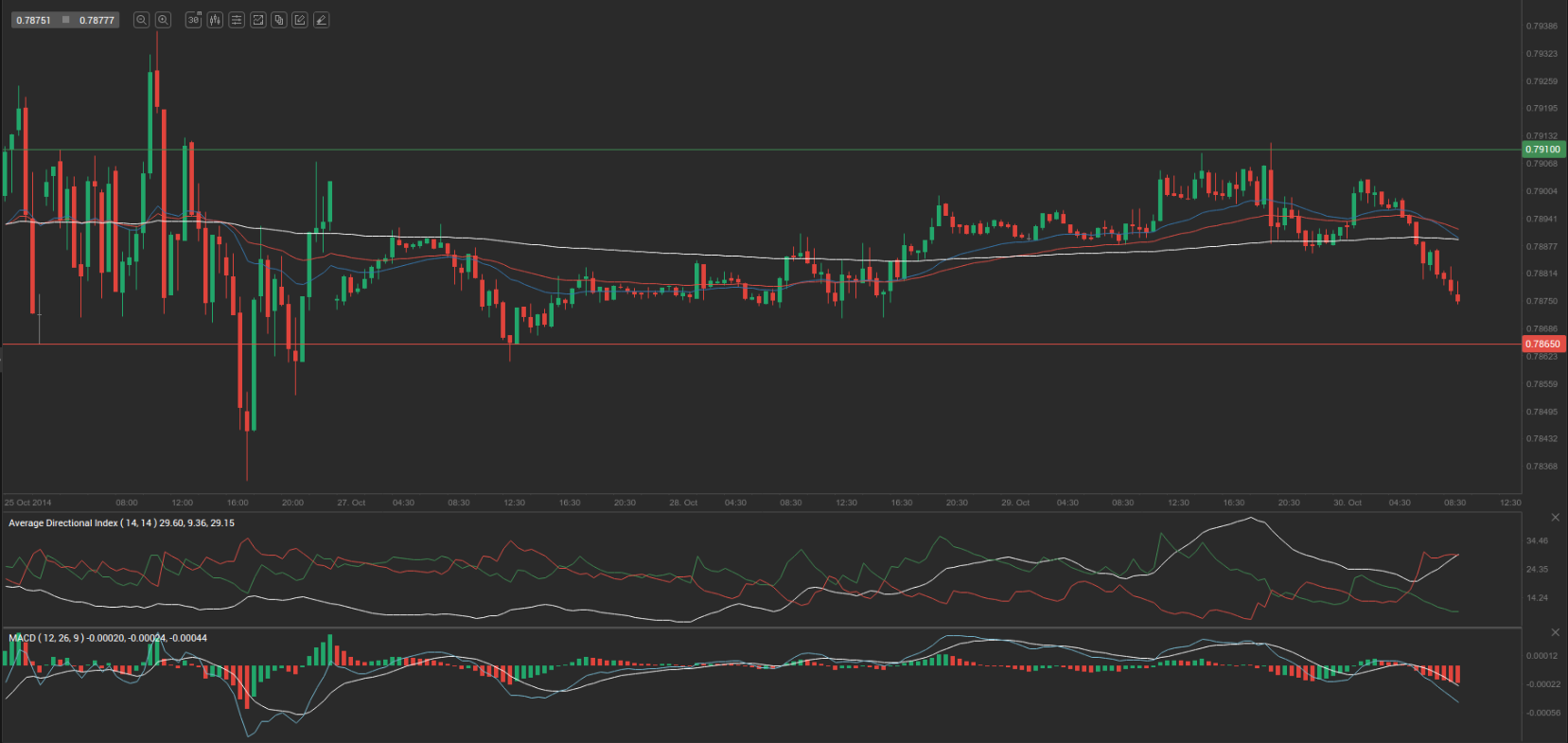
Task: Activate the eraser drawing tool
Action: [x=322, y=20]
